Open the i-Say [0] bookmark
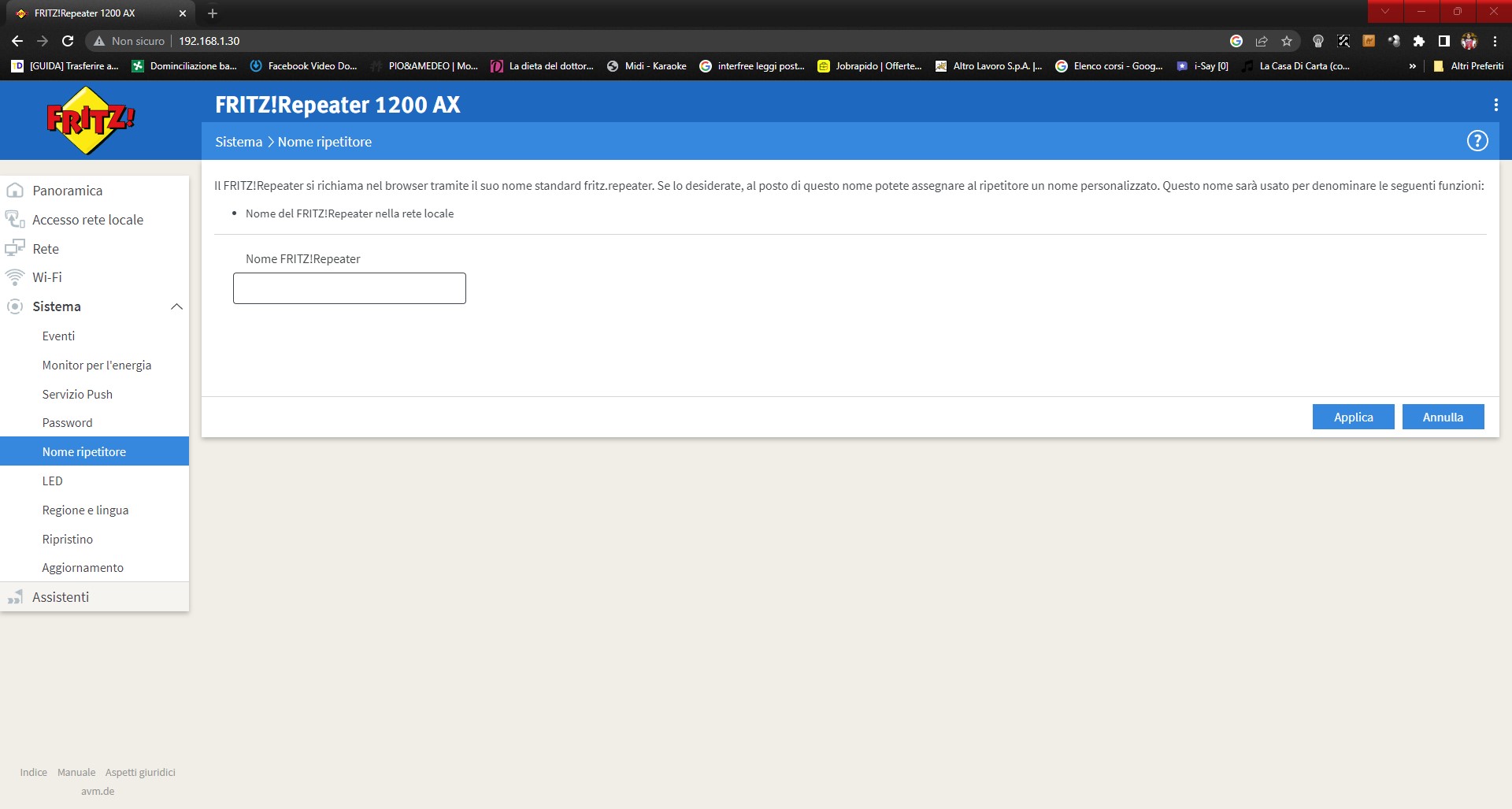 [x=1203, y=66]
